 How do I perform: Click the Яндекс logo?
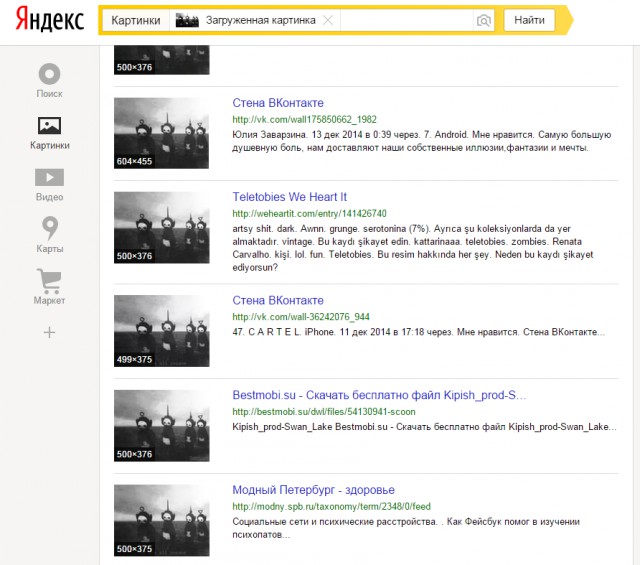(x=50, y=20)
